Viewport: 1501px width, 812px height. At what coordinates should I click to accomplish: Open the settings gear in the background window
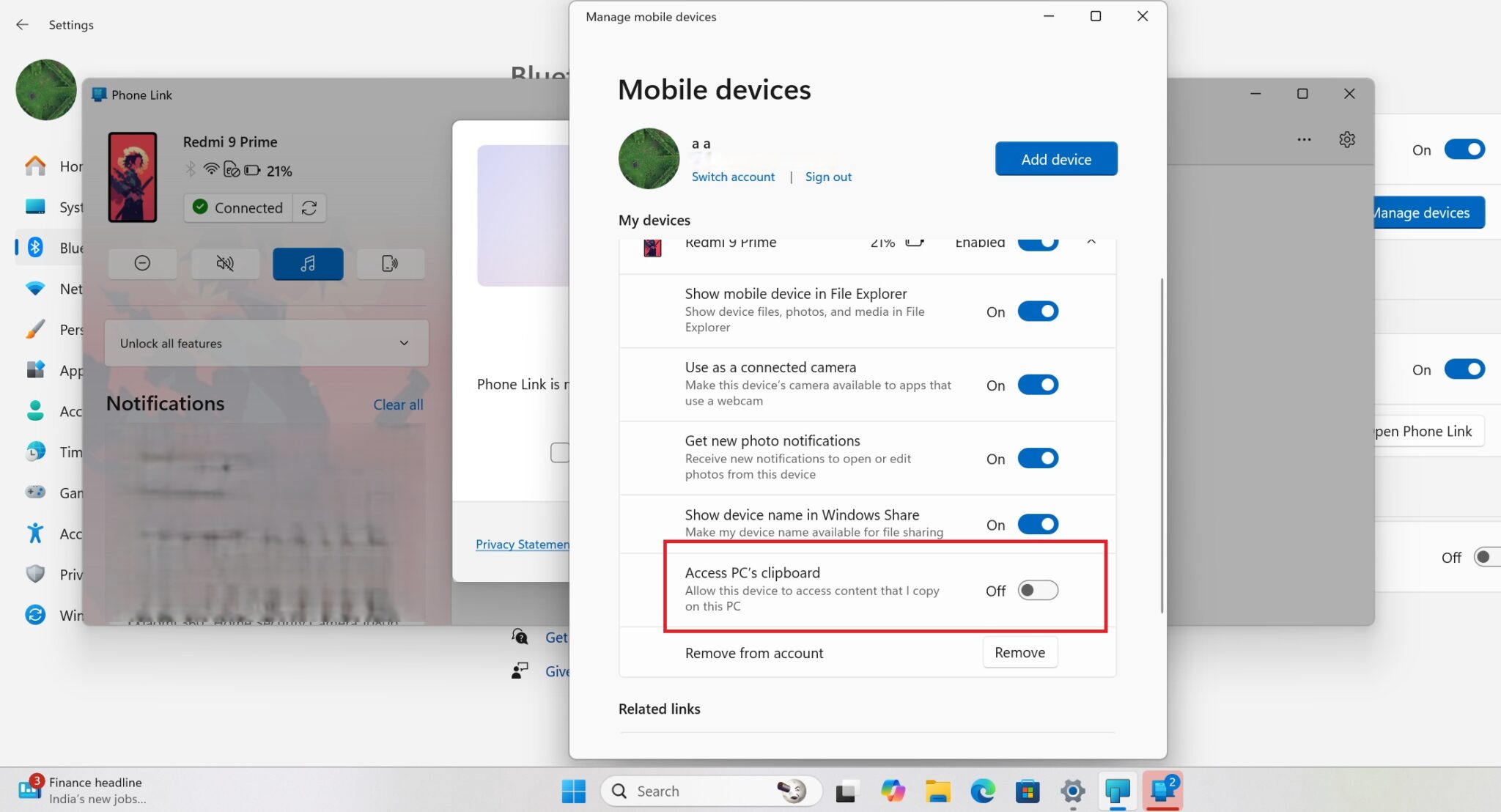click(x=1347, y=139)
